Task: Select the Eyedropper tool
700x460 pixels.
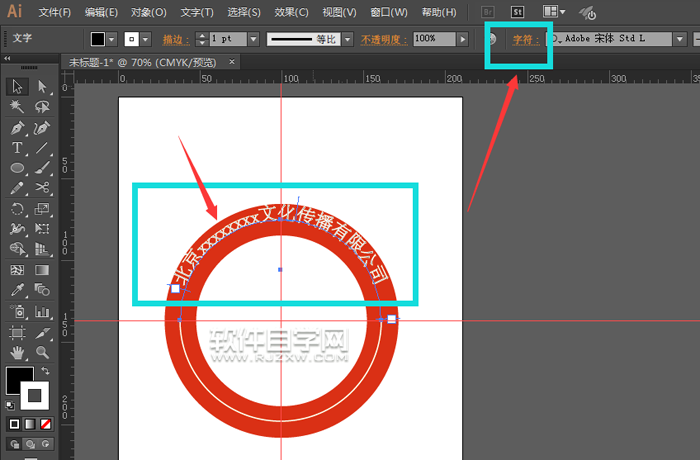Action: point(18,290)
